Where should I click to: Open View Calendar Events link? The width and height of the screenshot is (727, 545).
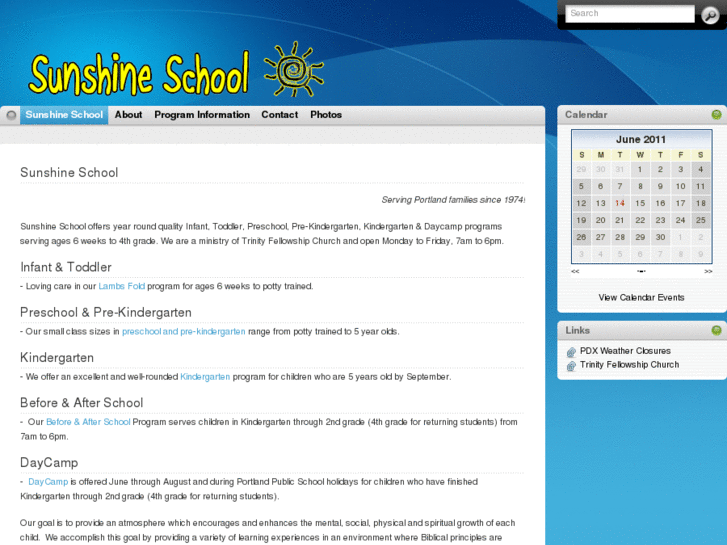[x=641, y=297]
